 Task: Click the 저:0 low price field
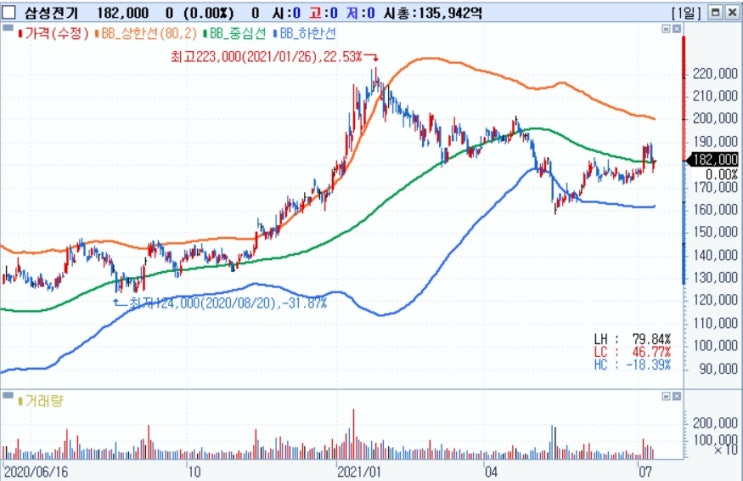(361, 13)
